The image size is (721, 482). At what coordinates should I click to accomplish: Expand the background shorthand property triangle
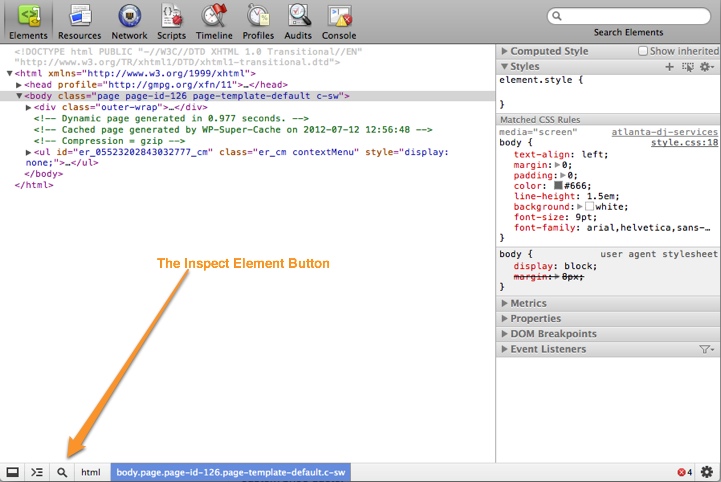point(580,207)
